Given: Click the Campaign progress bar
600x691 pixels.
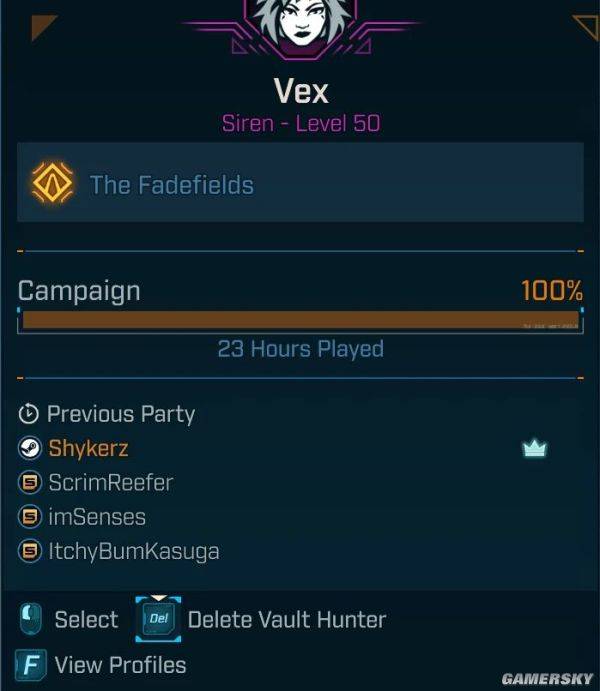Looking at the screenshot, I should click(300, 320).
